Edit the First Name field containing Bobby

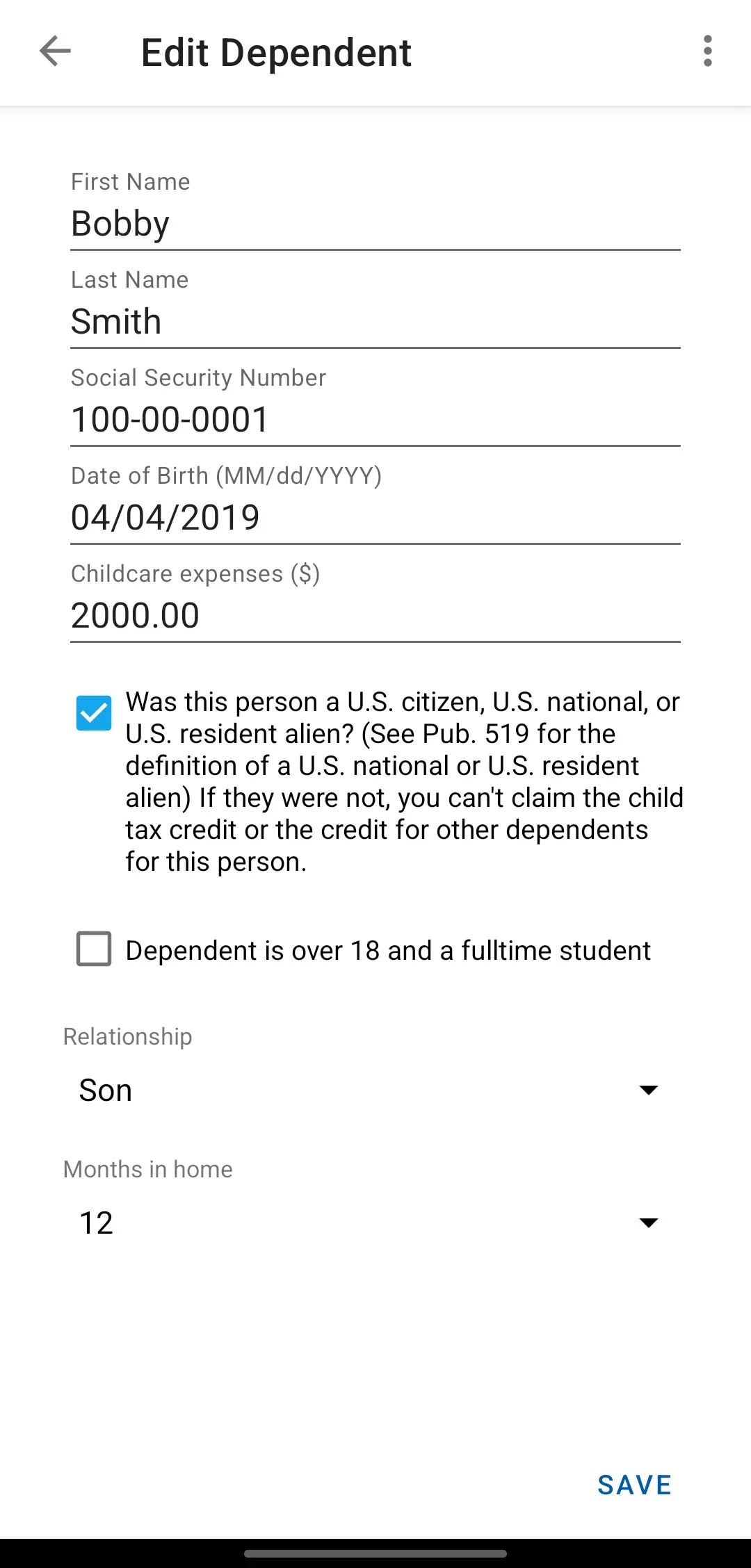click(375, 224)
